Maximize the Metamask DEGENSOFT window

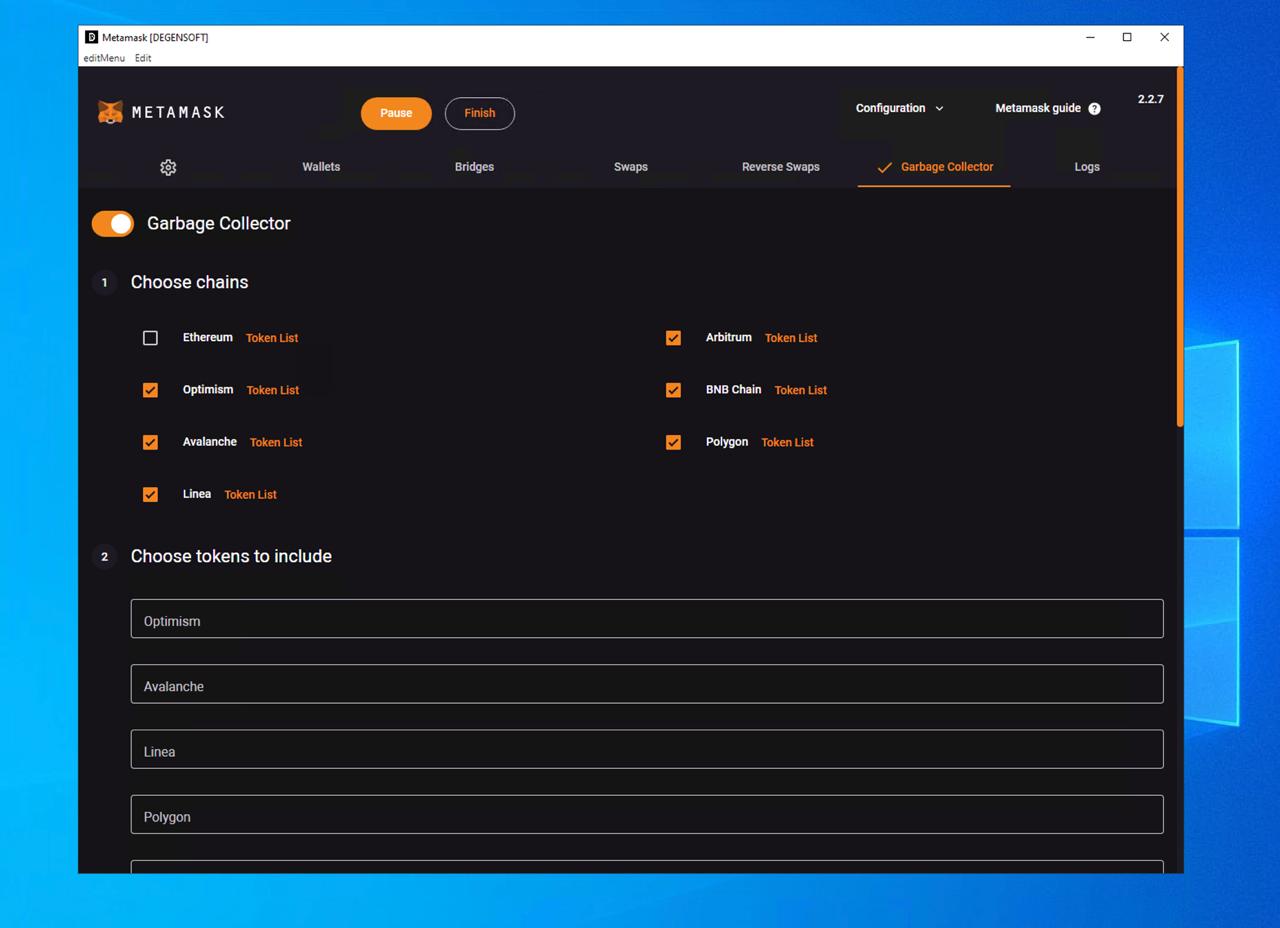pyautogui.click(x=1127, y=37)
